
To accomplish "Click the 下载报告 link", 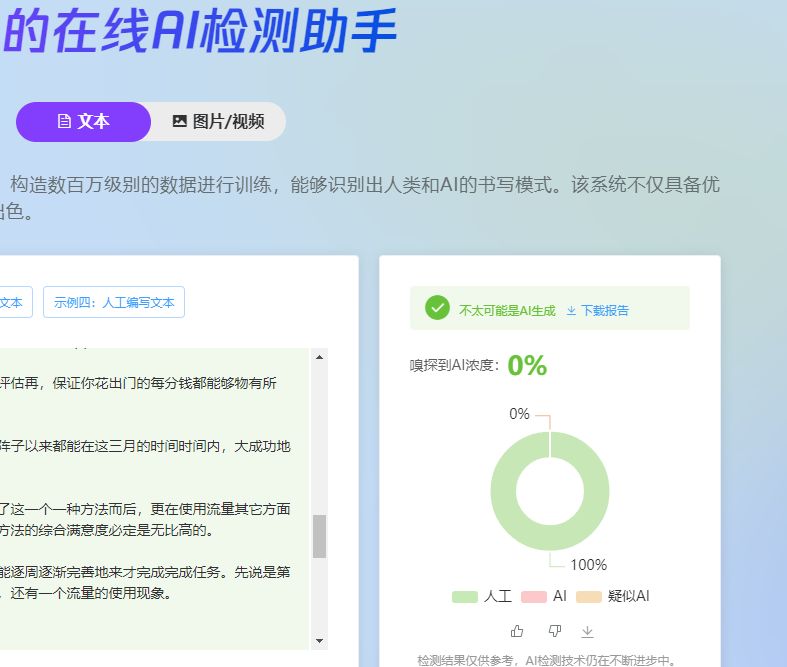I will [605, 310].
